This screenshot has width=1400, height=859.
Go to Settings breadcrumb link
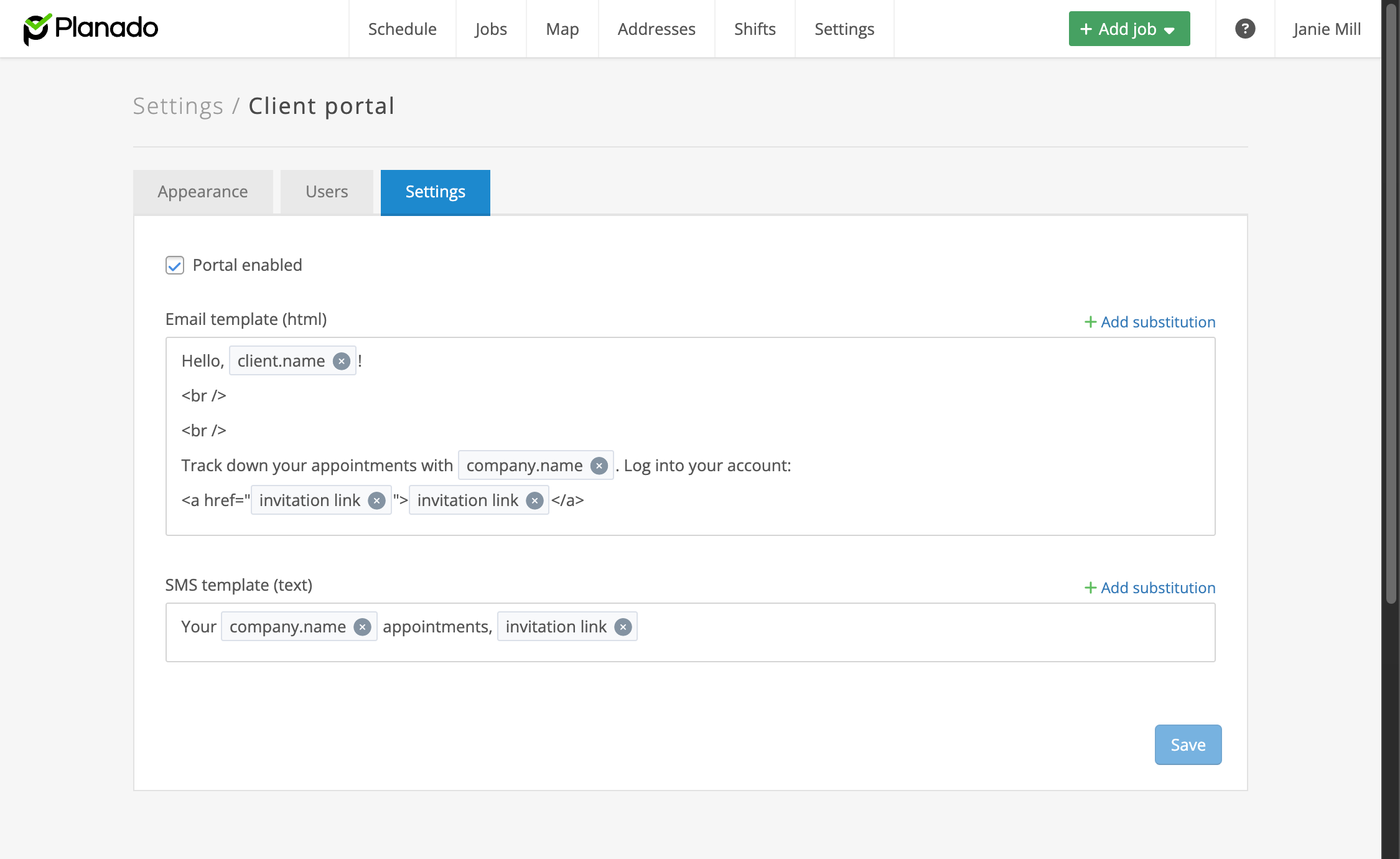(x=178, y=106)
